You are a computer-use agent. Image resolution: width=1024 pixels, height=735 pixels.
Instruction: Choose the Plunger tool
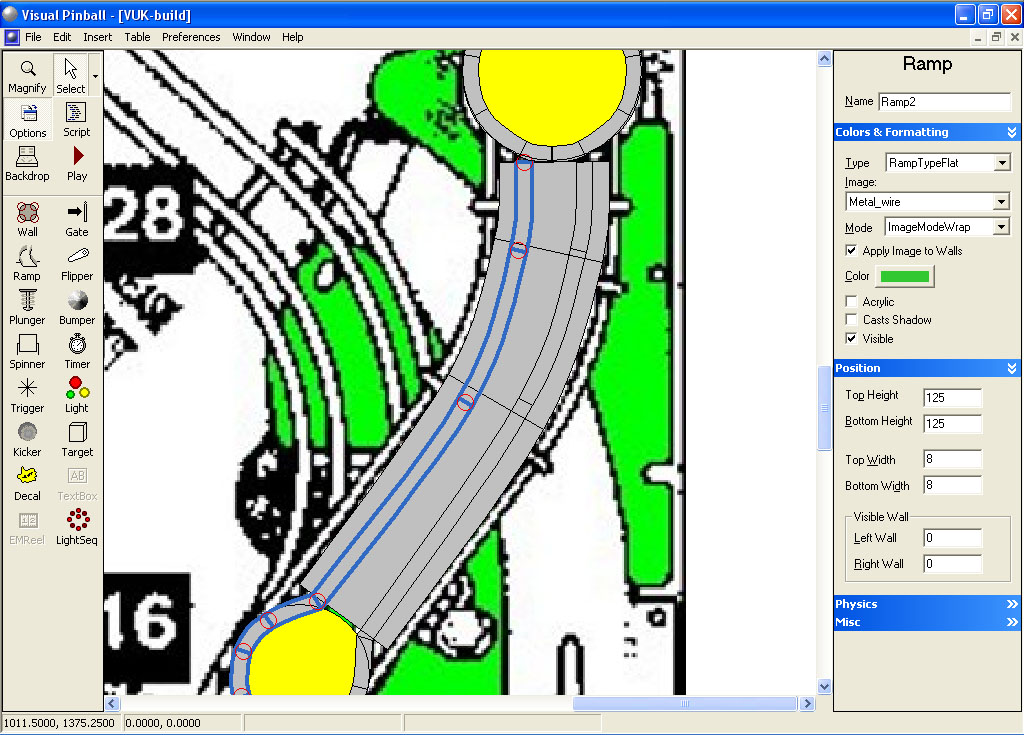(28, 307)
